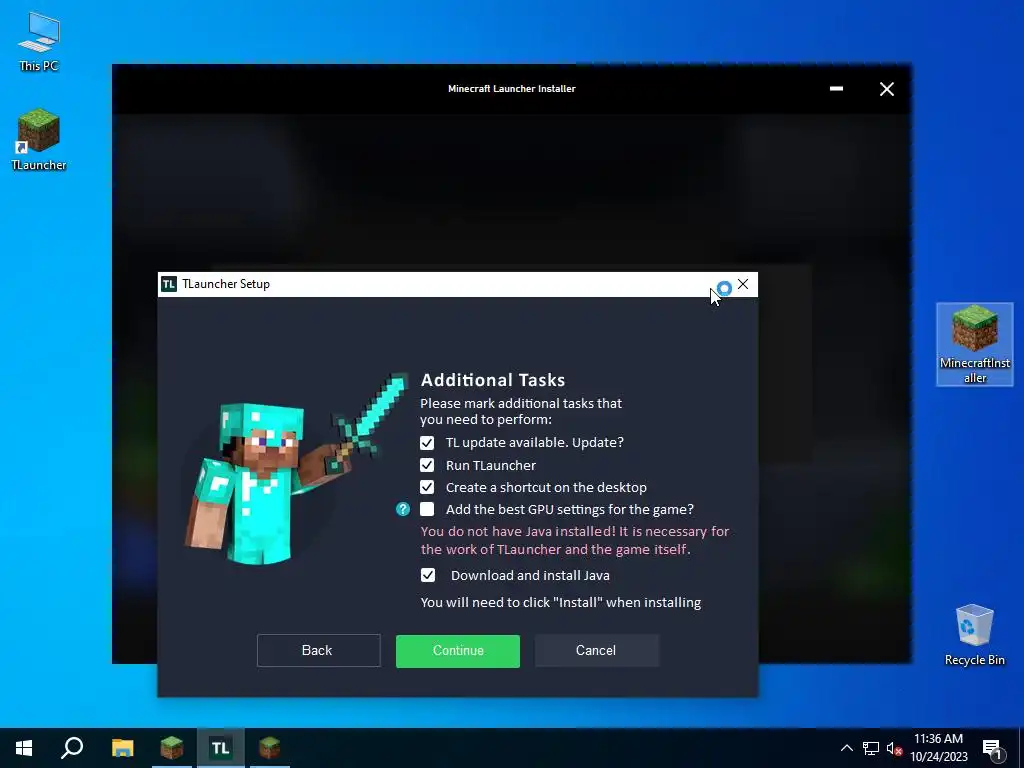Switch to the TL taskbar app

tap(221, 748)
